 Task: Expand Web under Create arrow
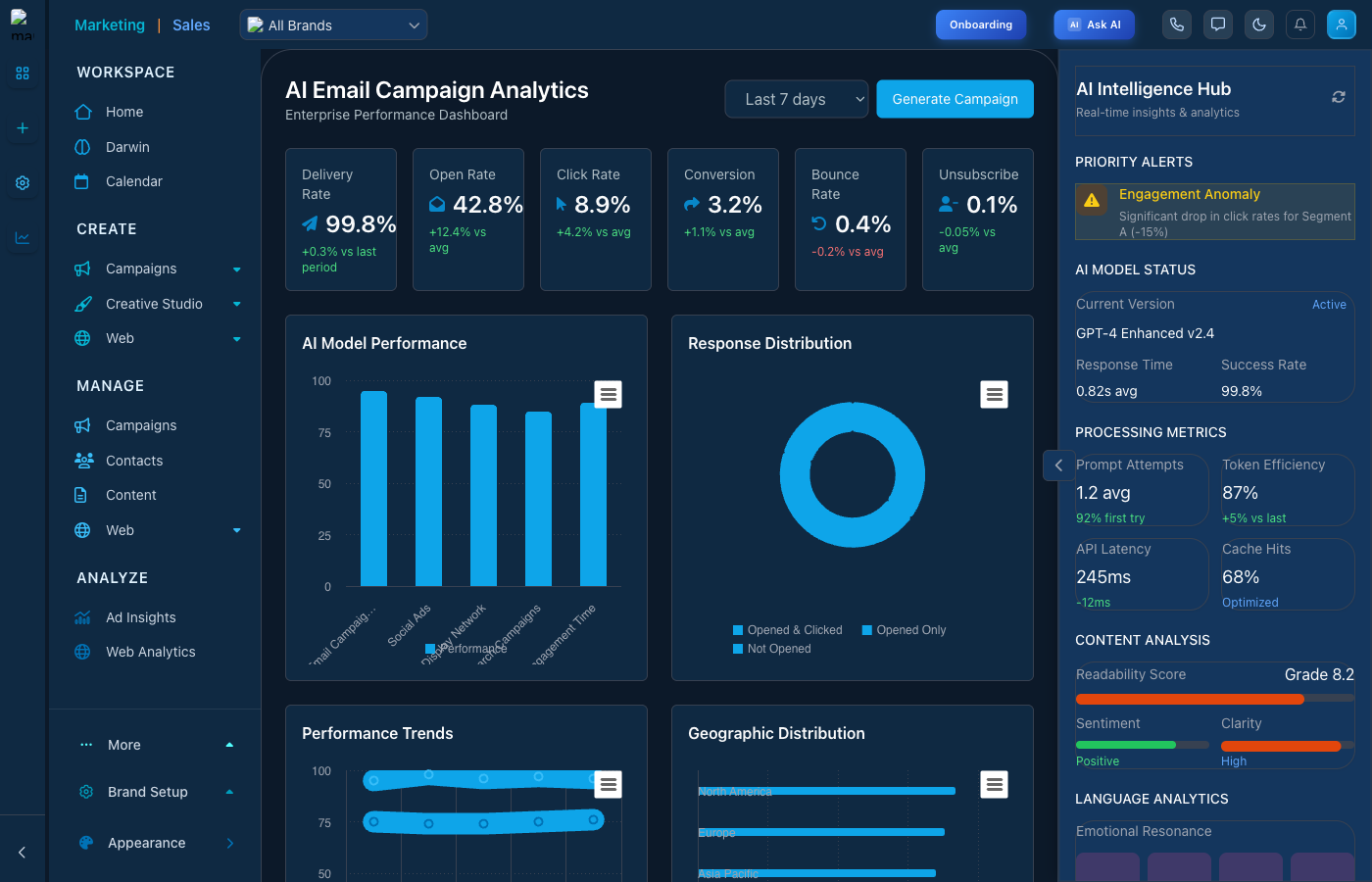click(x=237, y=339)
